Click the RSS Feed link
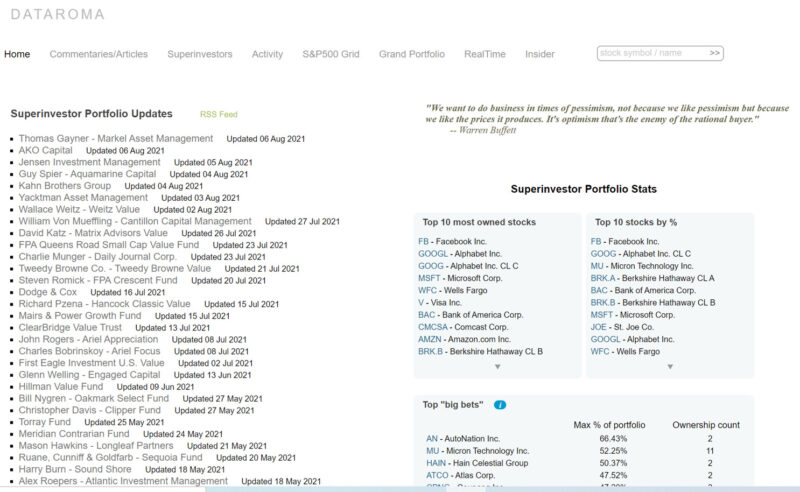 219,115
